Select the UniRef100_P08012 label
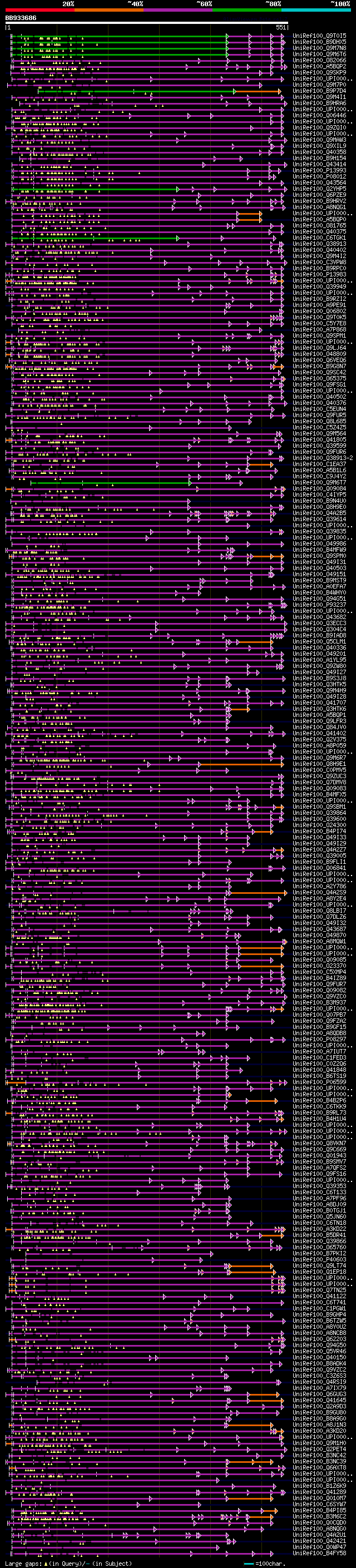This screenshot has width=356, height=1568. (x=319, y=176)
